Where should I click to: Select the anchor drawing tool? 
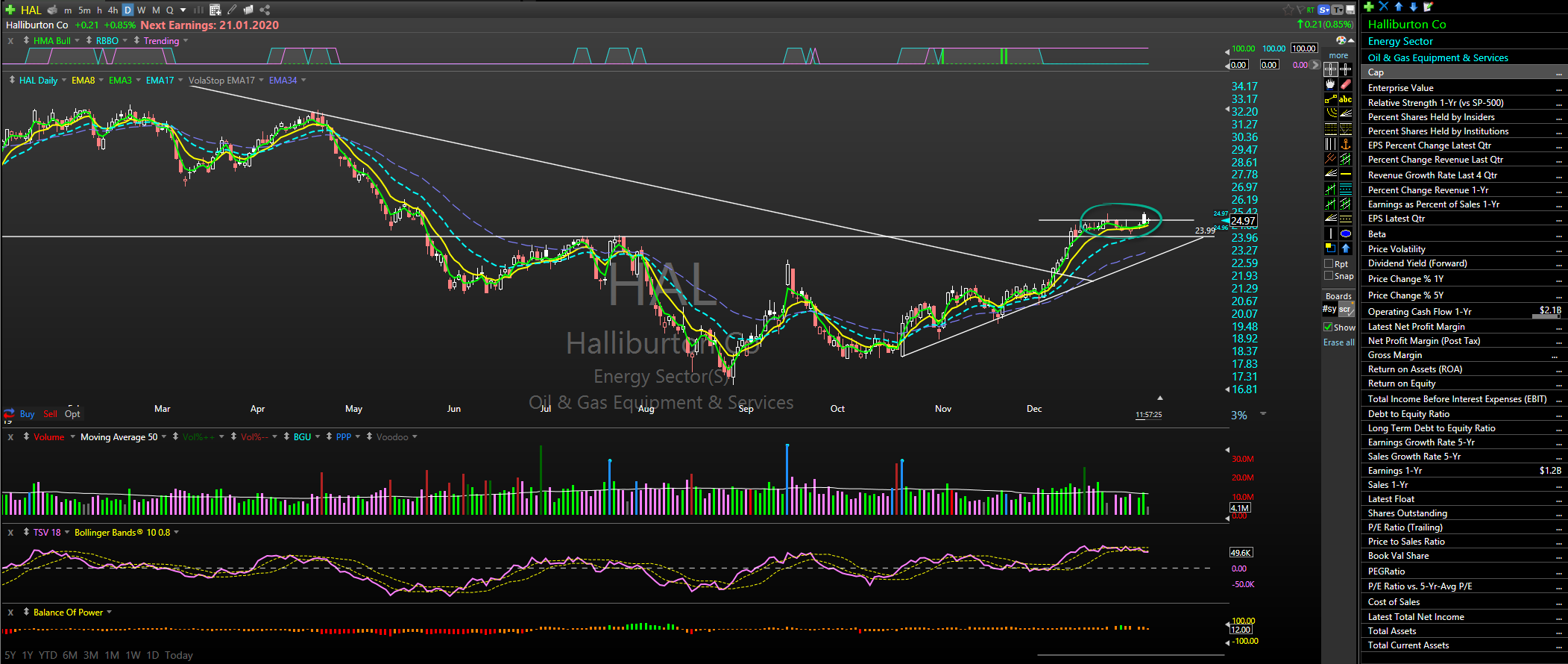pyautogui.click(x=1346, y=143)
